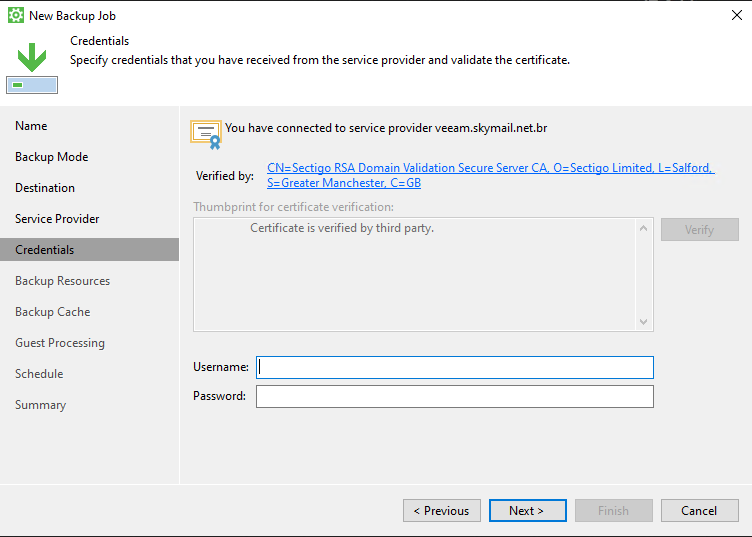The height and width of the screenshot is (537, 752).
Task: Go to the Backup Mode step
Action: coord(52,157)
